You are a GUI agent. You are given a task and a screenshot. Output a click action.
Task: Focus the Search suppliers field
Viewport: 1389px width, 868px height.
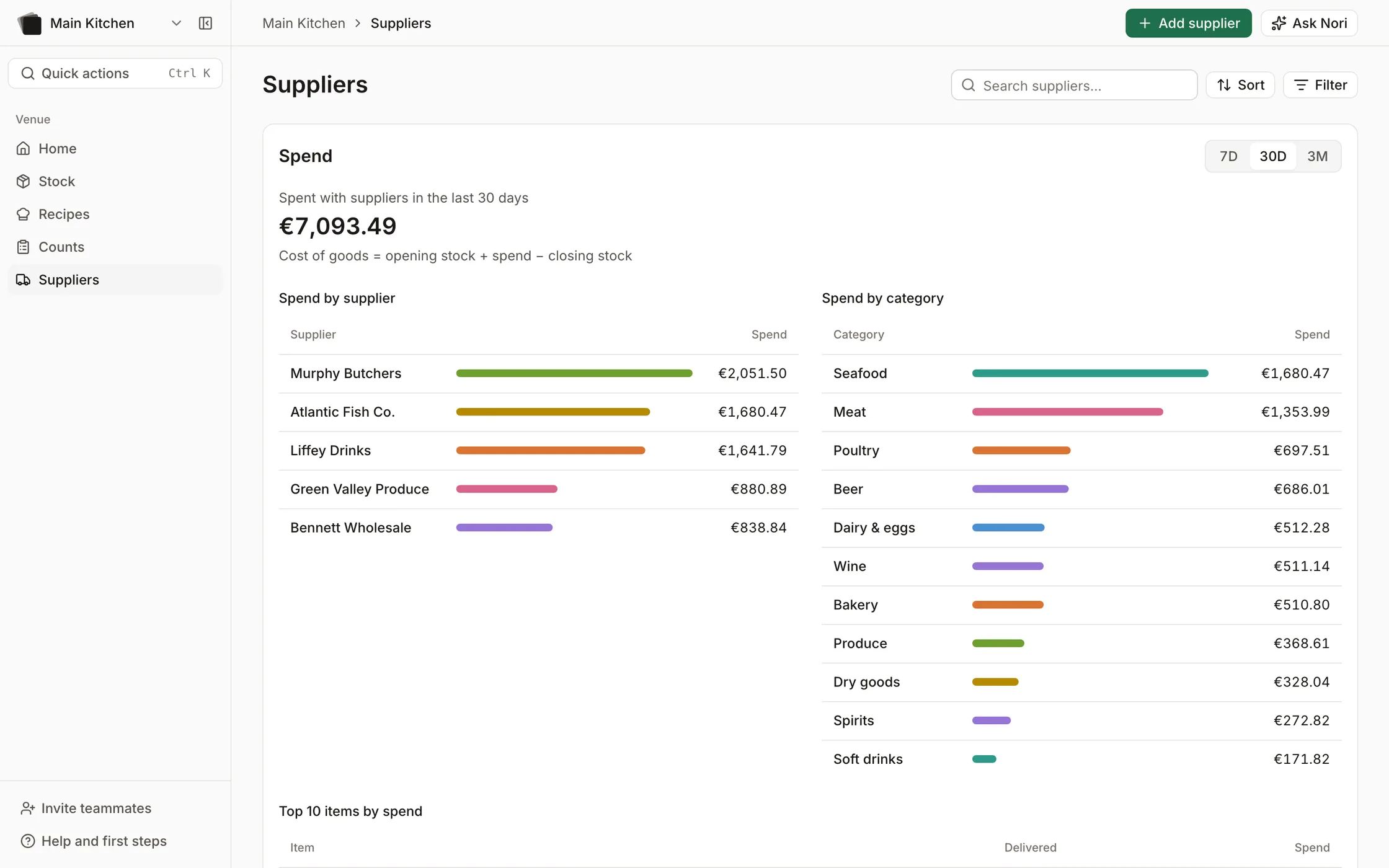pos(1074,85)
